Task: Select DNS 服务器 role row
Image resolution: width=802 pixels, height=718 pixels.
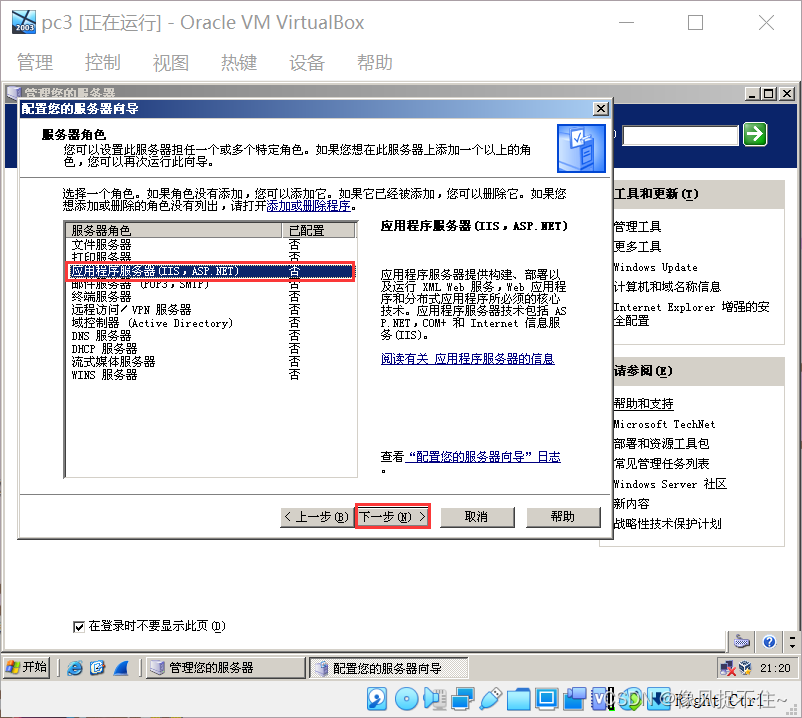Action: point(211,336)
